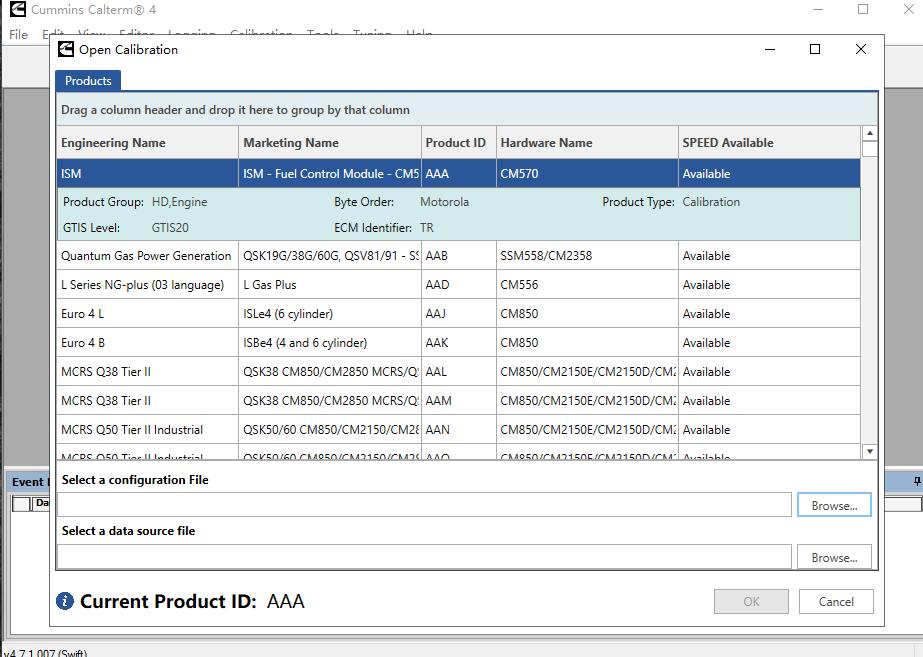
Task: Open the File menu
Action: (16, 34)
